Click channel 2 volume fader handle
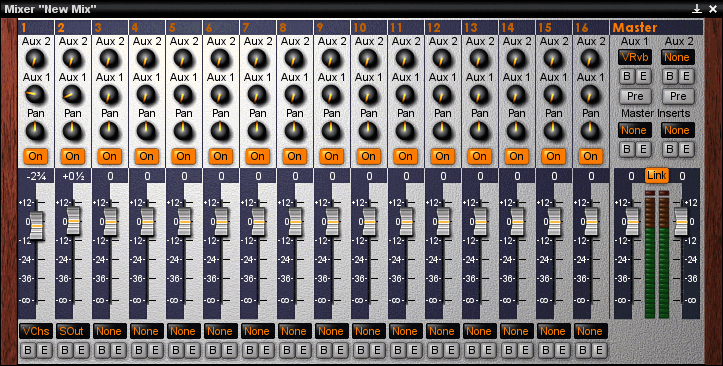Image resolution: width=723 pixels, height=366 pixels. [x=73, y=221]
